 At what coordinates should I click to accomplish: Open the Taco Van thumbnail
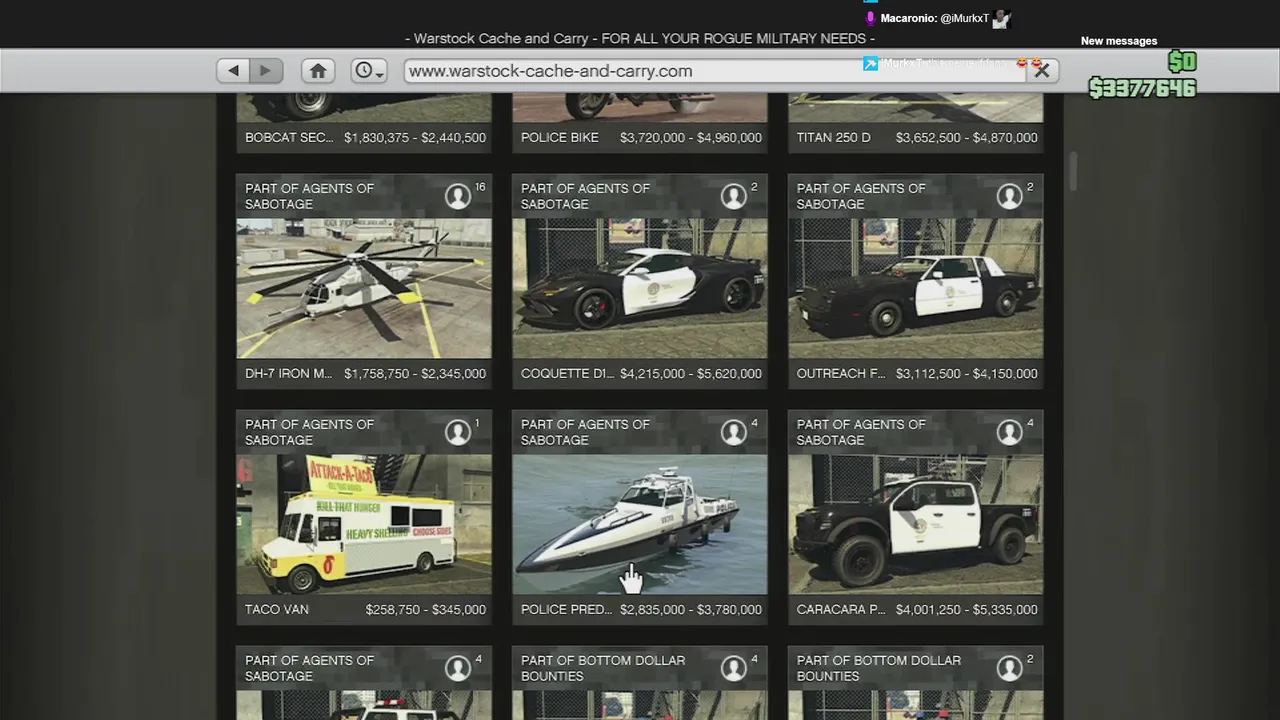(x=364, y=524)
